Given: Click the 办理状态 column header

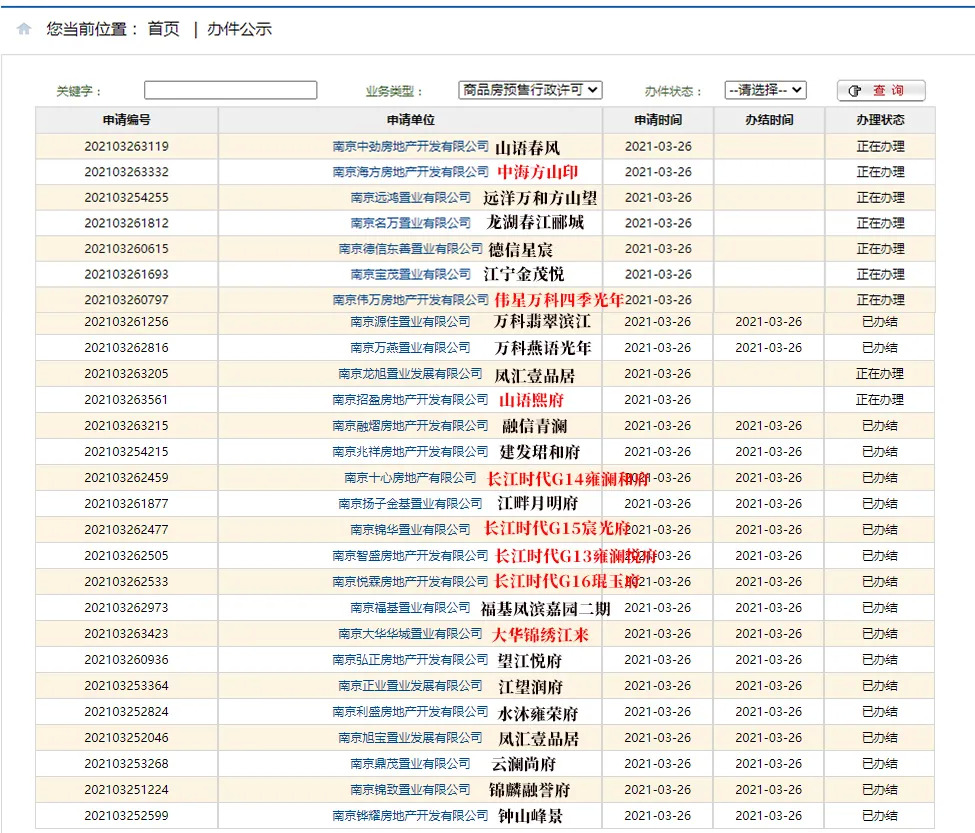Looking at the screenshot, I should pyautogui.click(x=880, y=120).
